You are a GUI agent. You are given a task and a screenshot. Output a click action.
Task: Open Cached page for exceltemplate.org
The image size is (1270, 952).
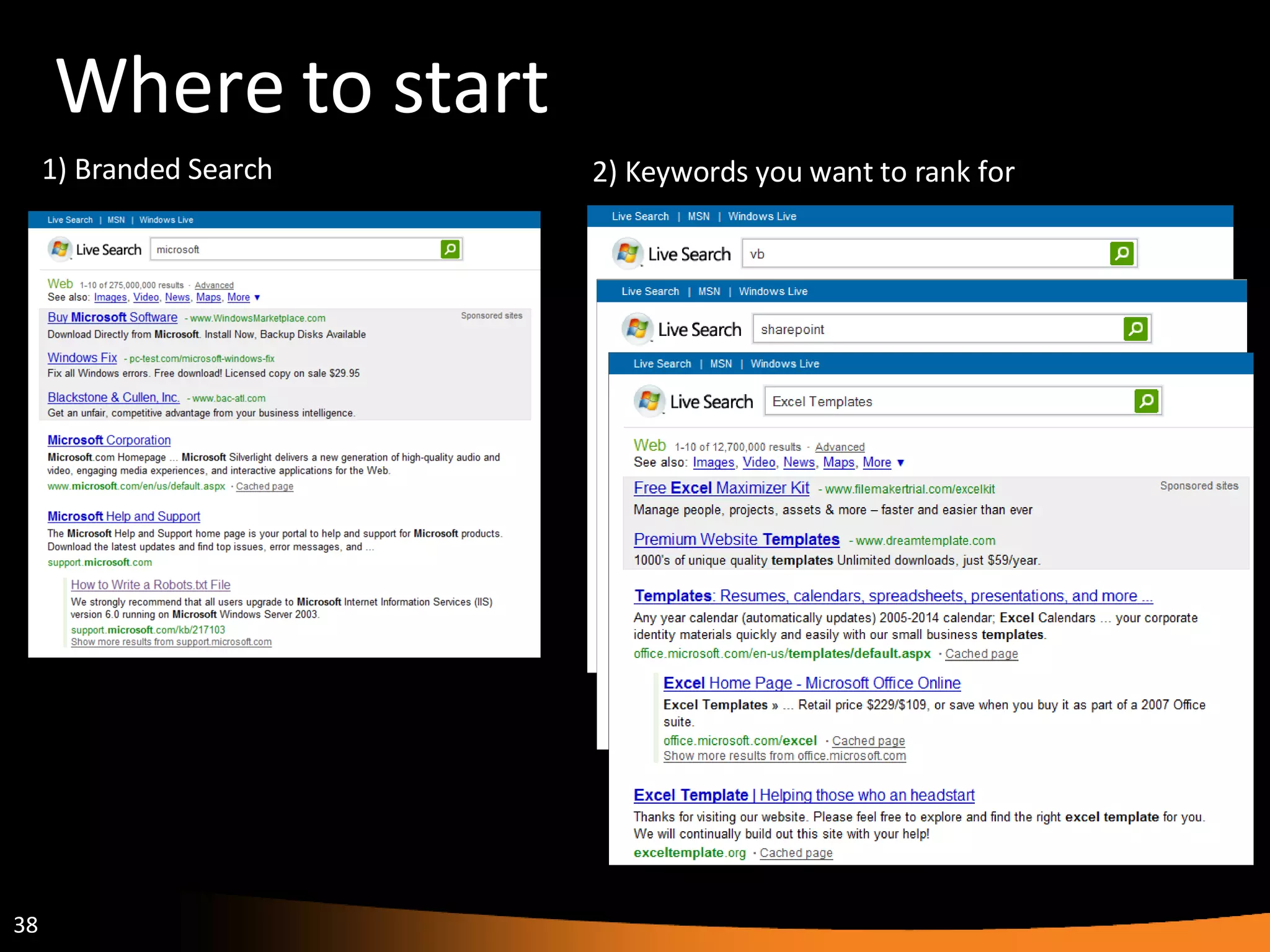(796, 853)
